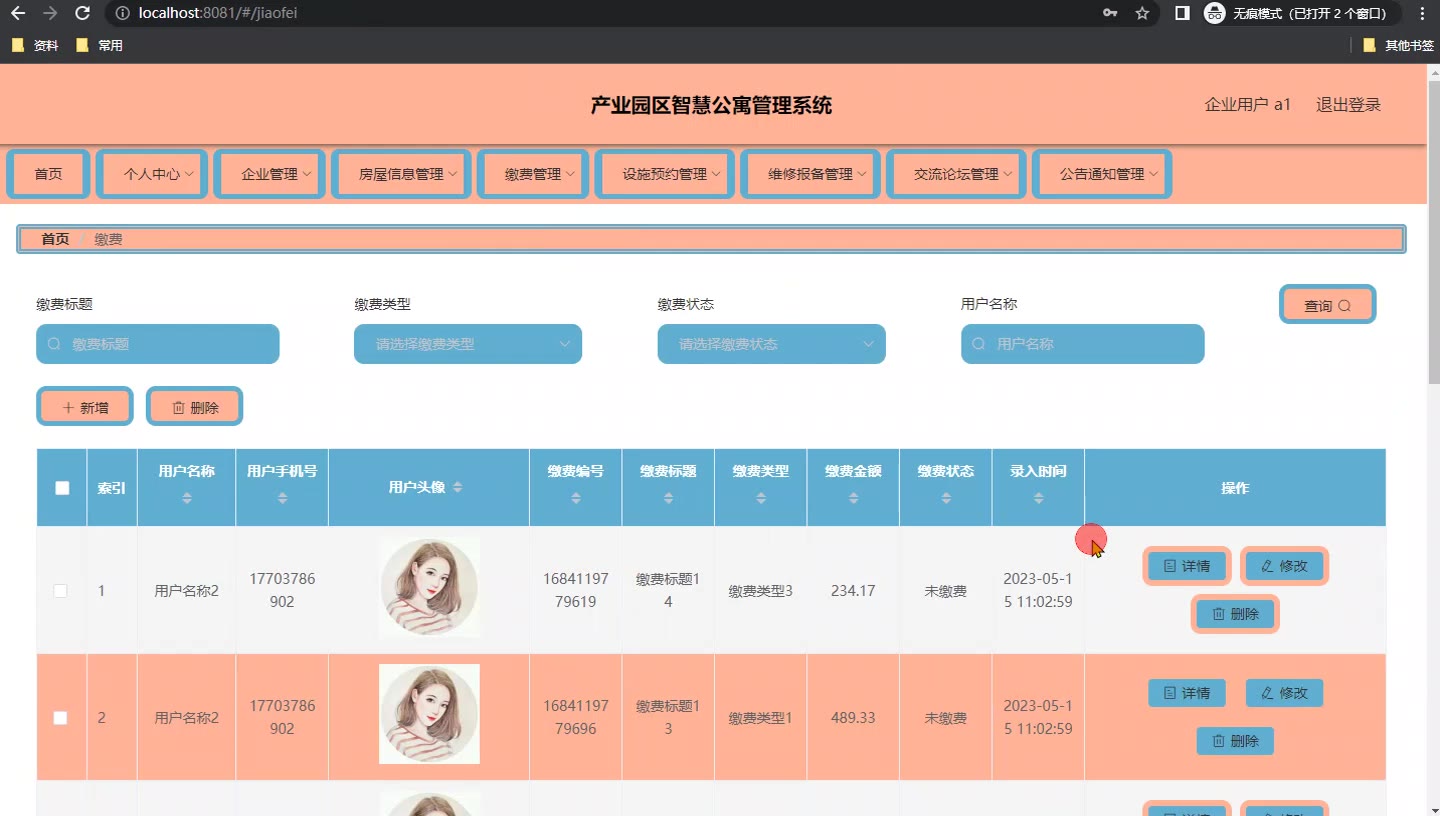This screenshot has height=816, width=1440.
Task: Sort table by 缴费金额 column arrows
Action: tap(853, 498)
